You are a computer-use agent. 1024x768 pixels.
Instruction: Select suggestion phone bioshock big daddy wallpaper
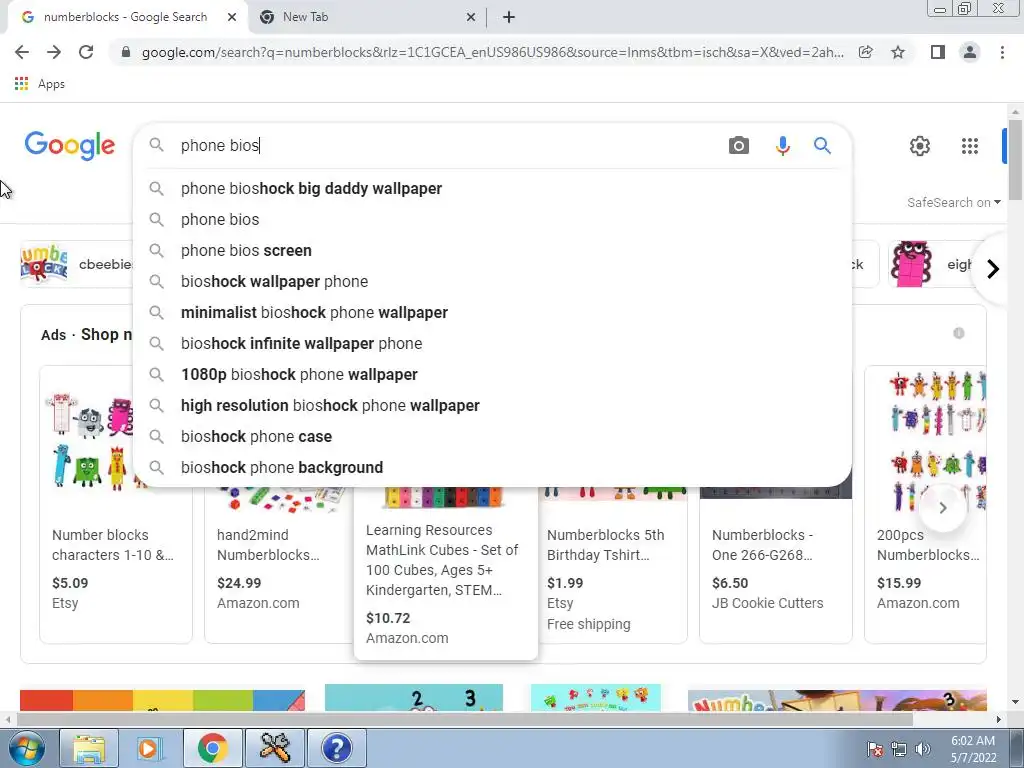pos(492,189)
